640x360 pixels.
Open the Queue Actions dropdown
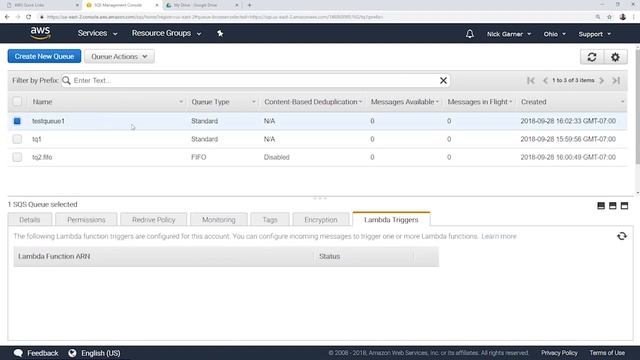[x=119, y=56]
